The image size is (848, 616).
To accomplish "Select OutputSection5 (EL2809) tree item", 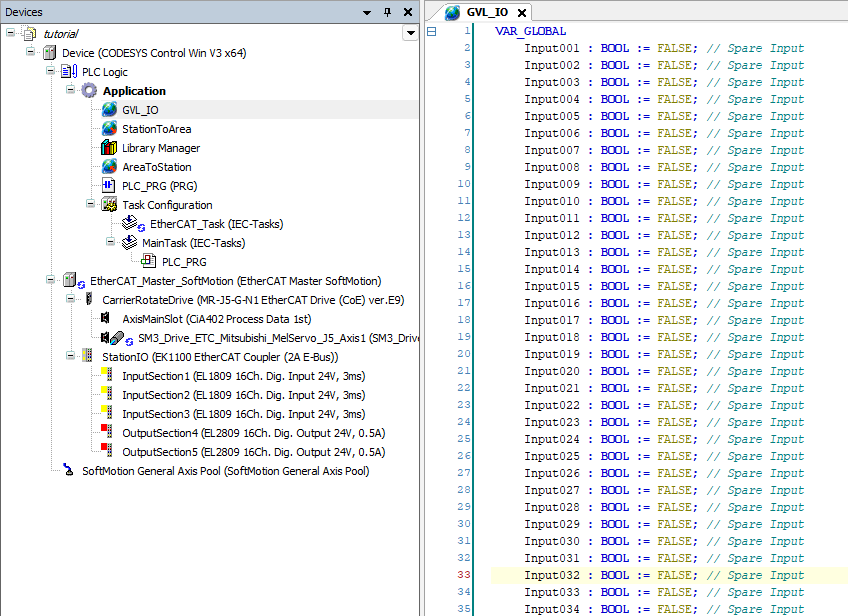I will [254, 452].
